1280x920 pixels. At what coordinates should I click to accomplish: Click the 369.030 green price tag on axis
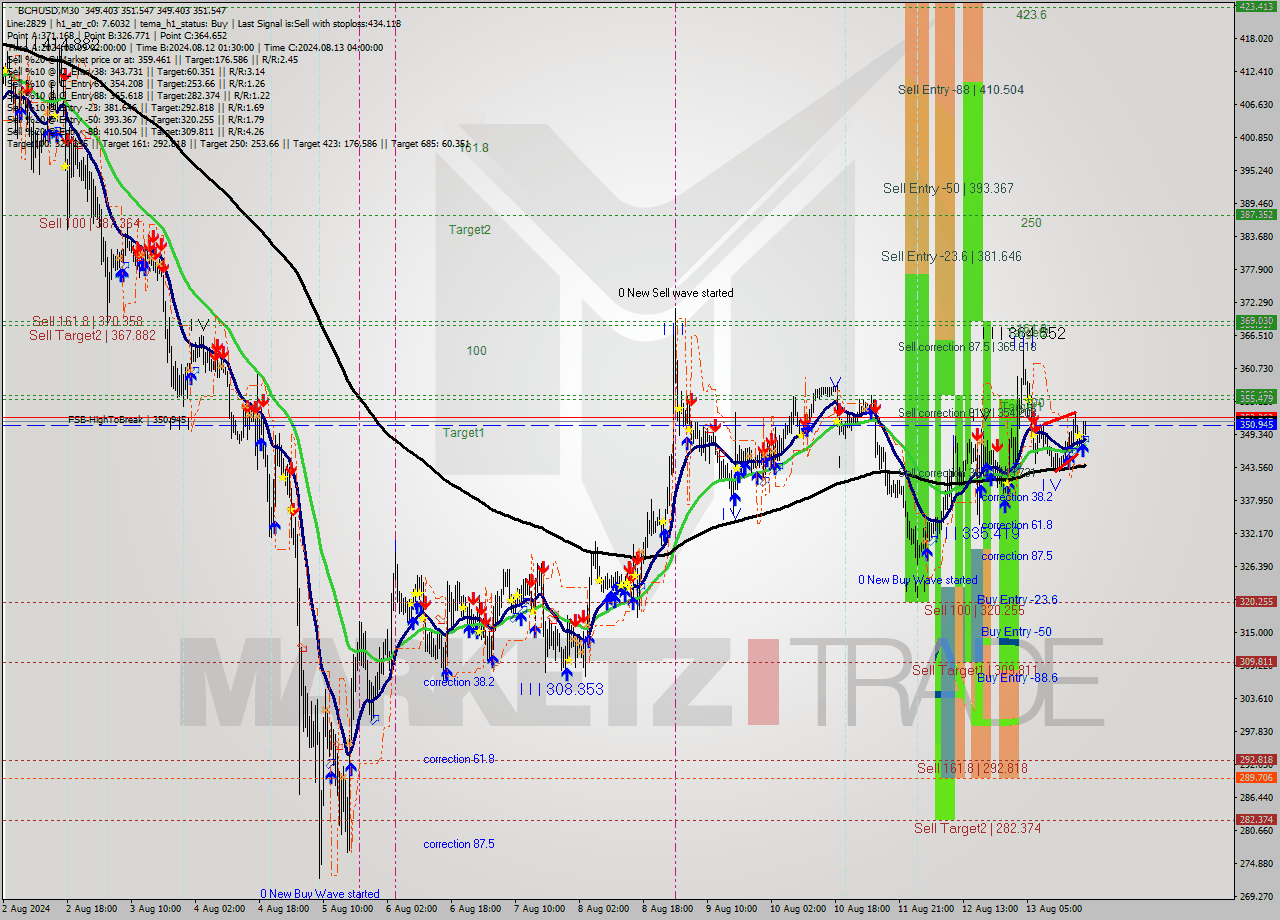tap(1257, 321)
